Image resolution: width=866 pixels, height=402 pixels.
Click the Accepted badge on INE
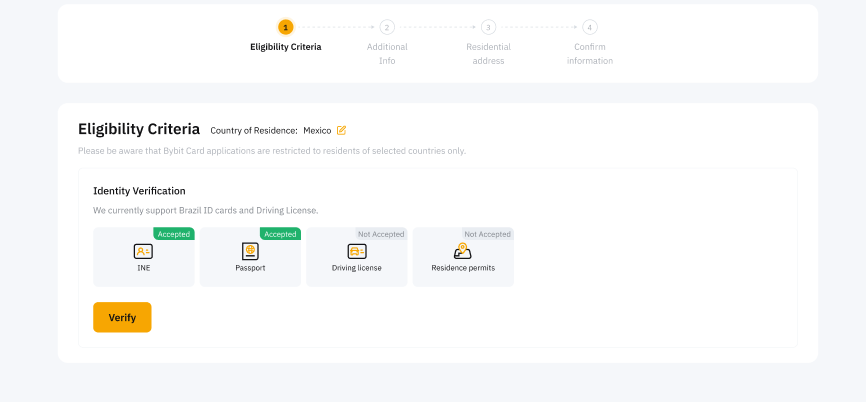174,234
